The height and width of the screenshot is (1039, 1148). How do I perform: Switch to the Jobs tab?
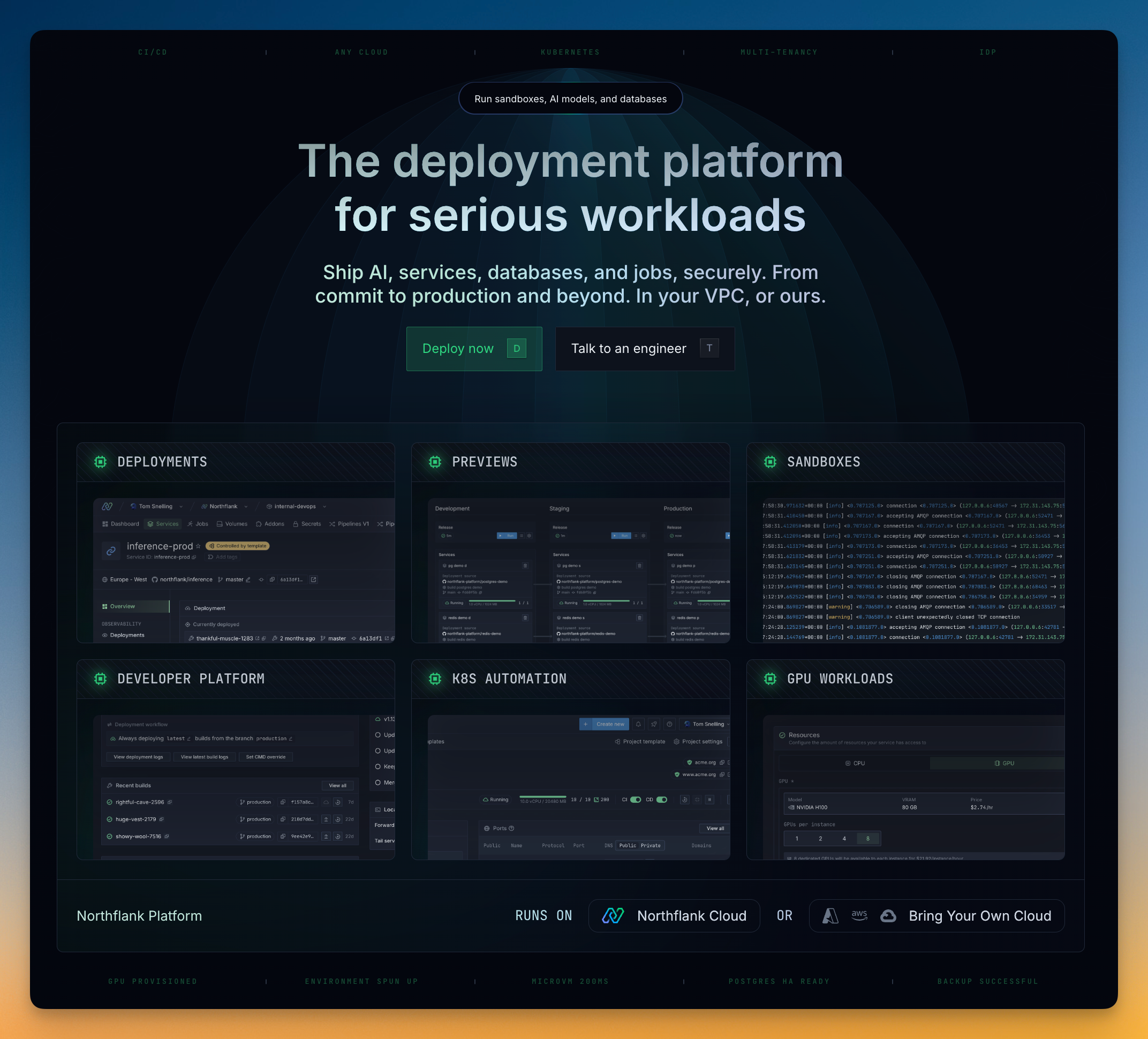pyautogui.click(x=198, y=524)
